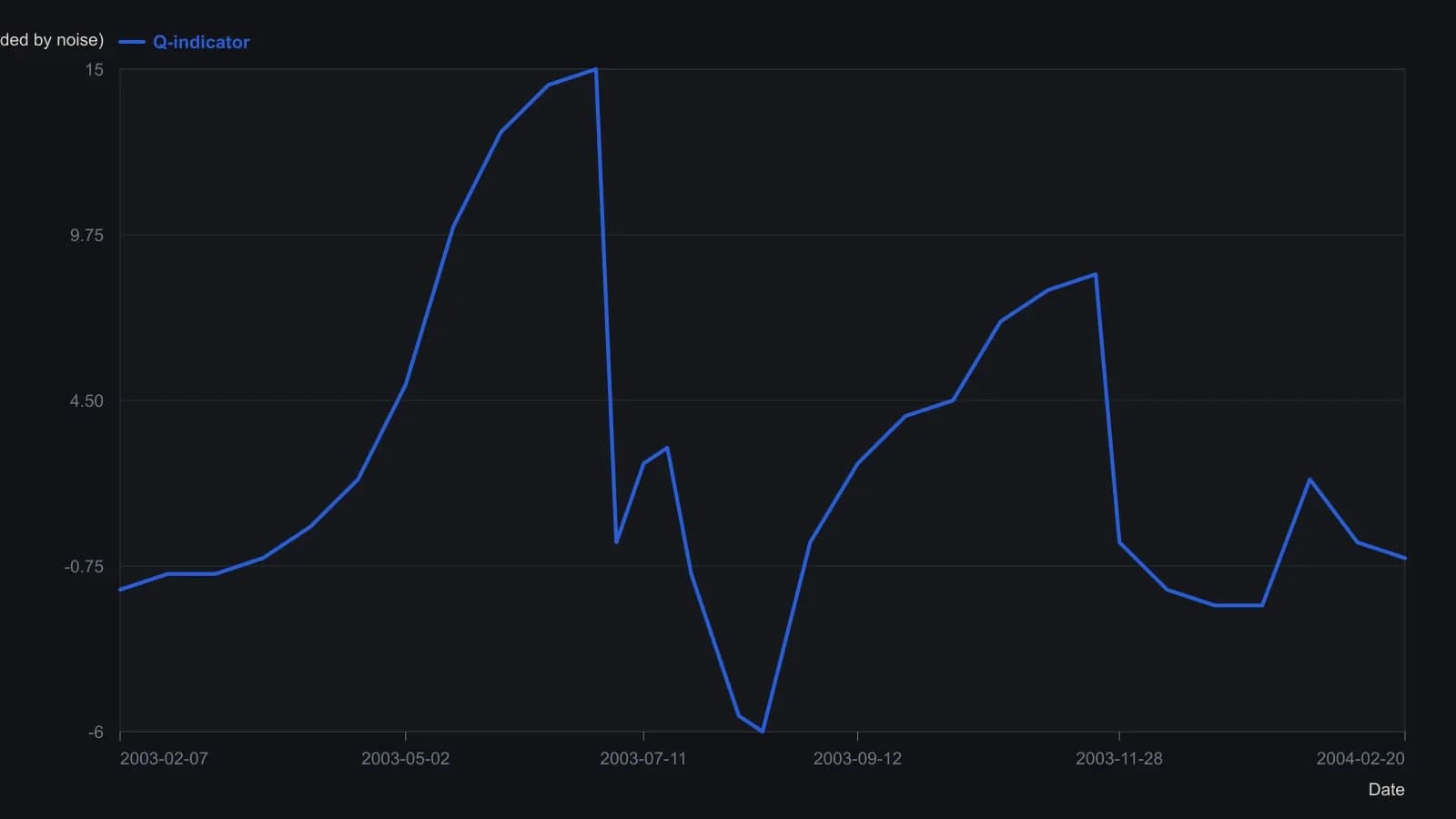Select the 2004-02-20 date label
This screenshot has width=1456, height=819.
(x=1360, y=759)
